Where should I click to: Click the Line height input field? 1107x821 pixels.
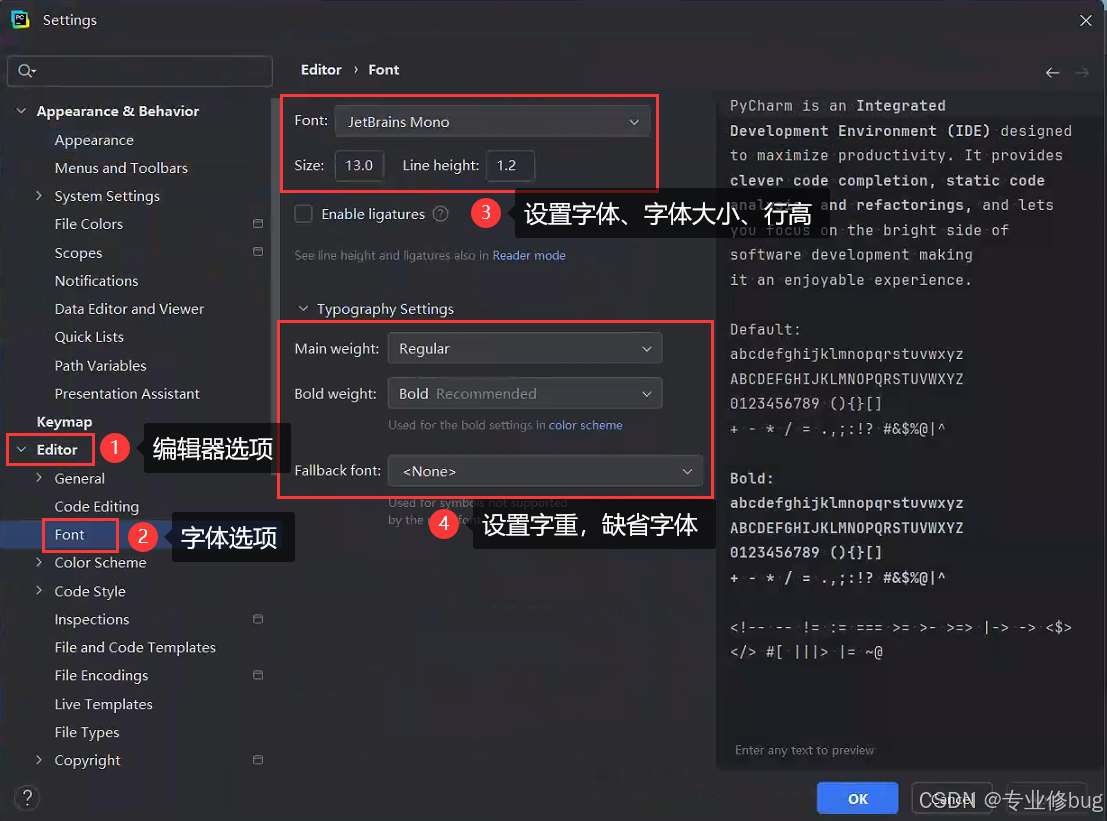(x=510, y=166)
